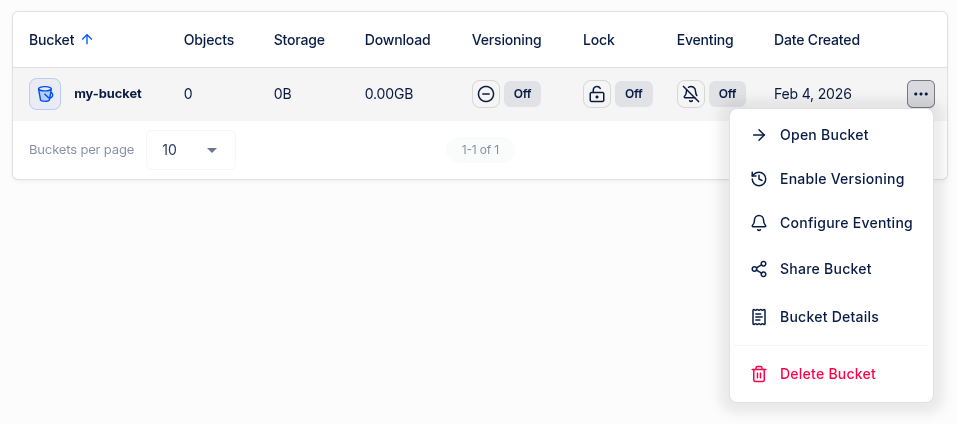
Task: Click the unlocked padlock icon in Lock column
Action: coord(597,94)
